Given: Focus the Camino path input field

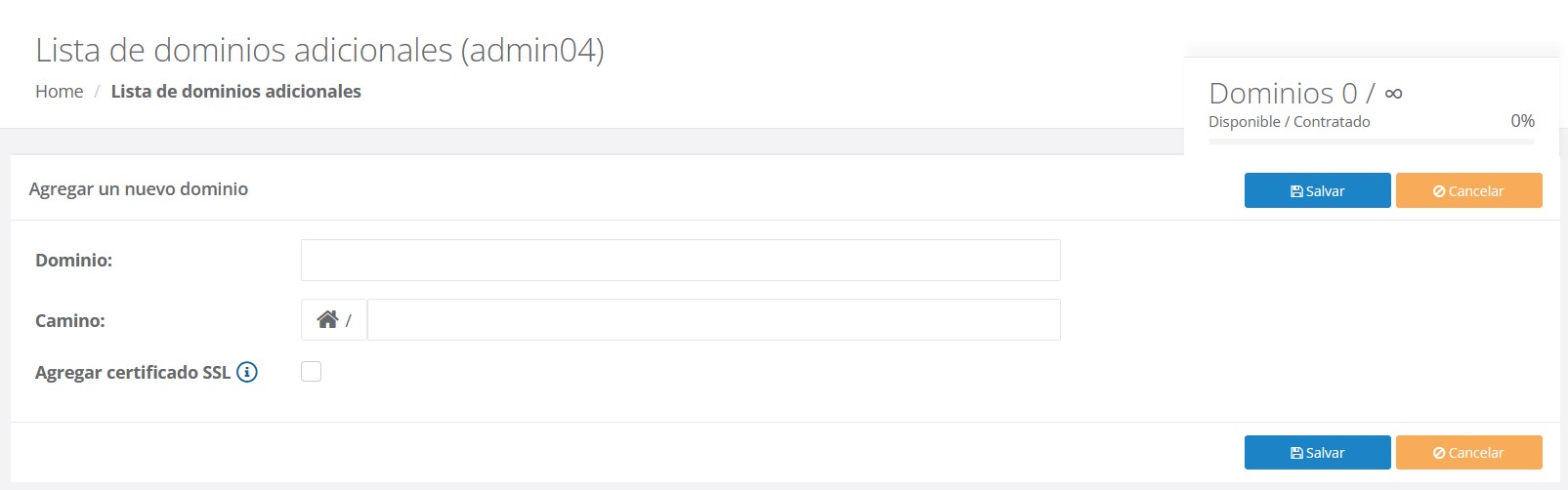Looking at the screenshot, I should (713, 320).
